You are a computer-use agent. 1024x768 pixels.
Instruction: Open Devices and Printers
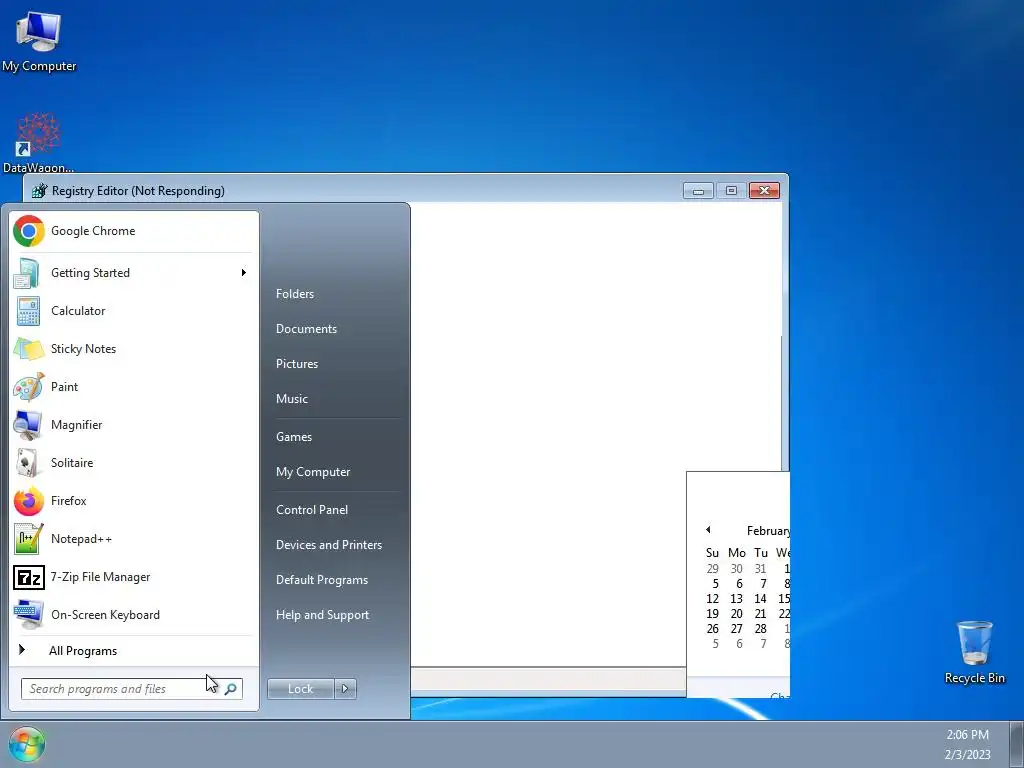328,545
